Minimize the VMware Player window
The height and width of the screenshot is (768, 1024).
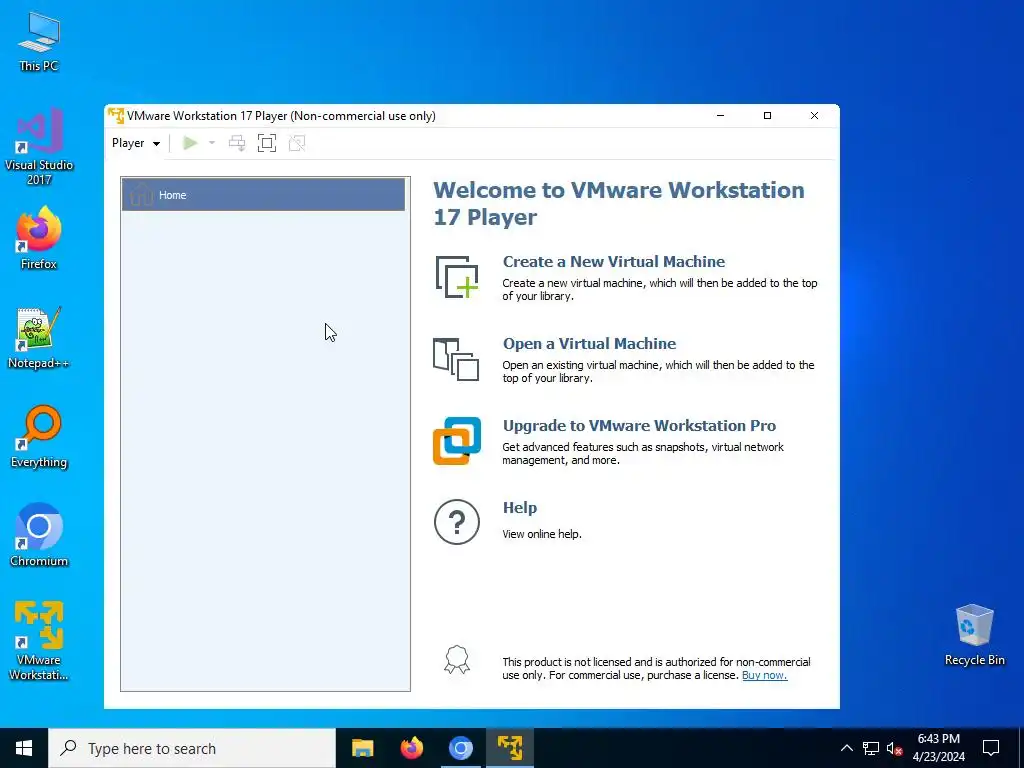tap(720, 116)
